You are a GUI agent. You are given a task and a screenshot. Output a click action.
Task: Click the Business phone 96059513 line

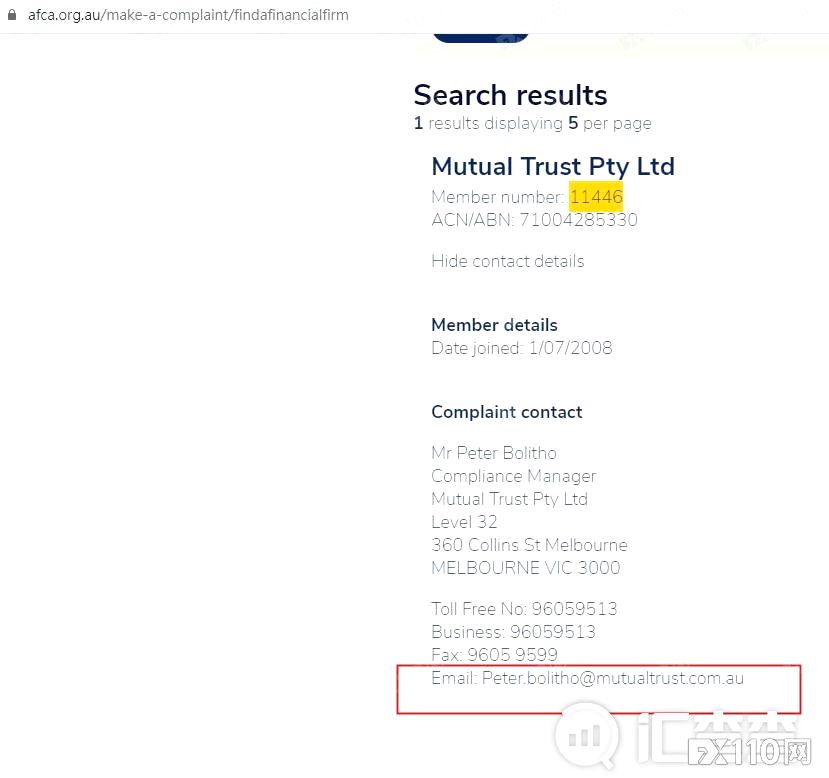[x=513, y=632]
